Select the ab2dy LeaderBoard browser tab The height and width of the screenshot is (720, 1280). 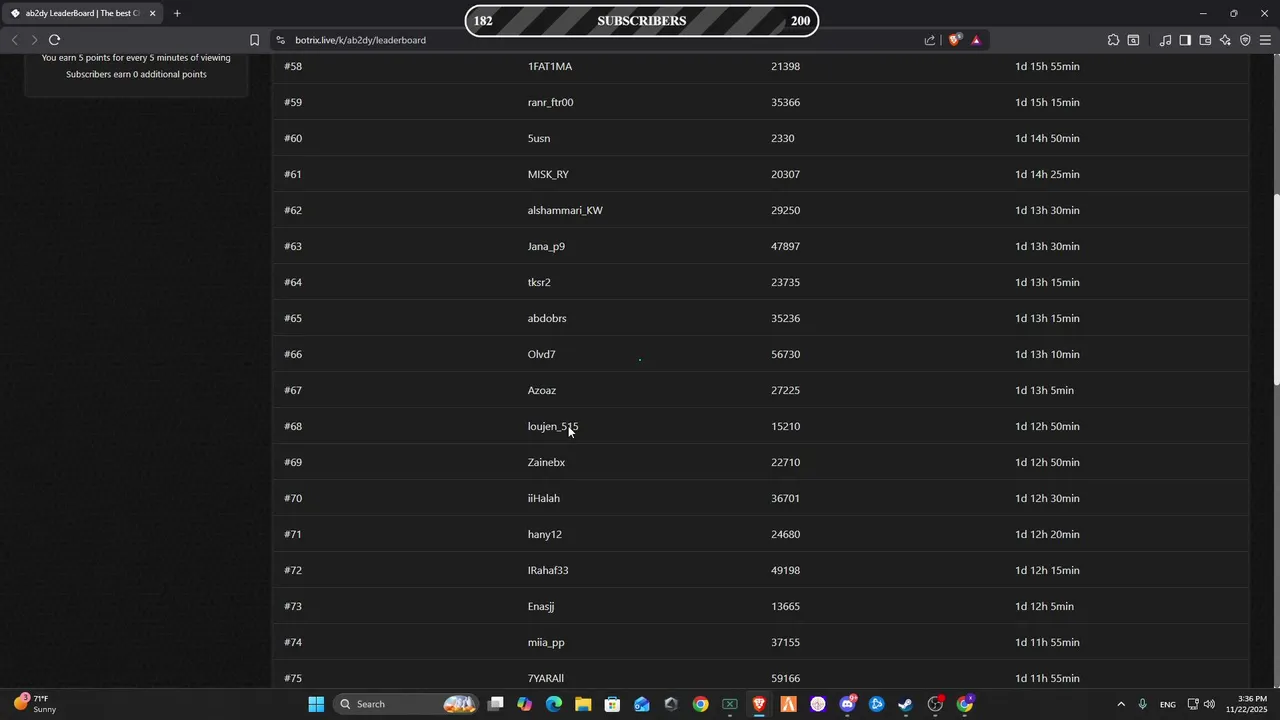pos(83,13)
